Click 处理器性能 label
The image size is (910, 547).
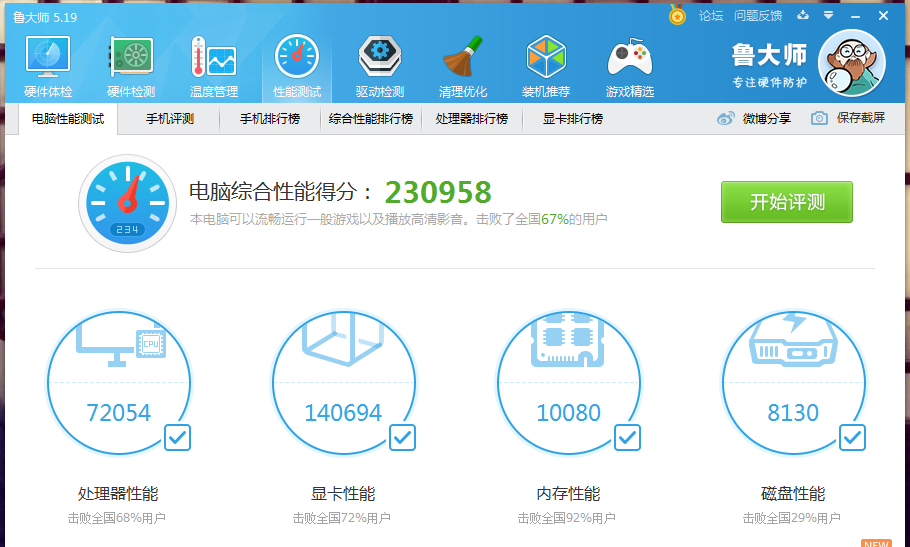tap(118, 494)
